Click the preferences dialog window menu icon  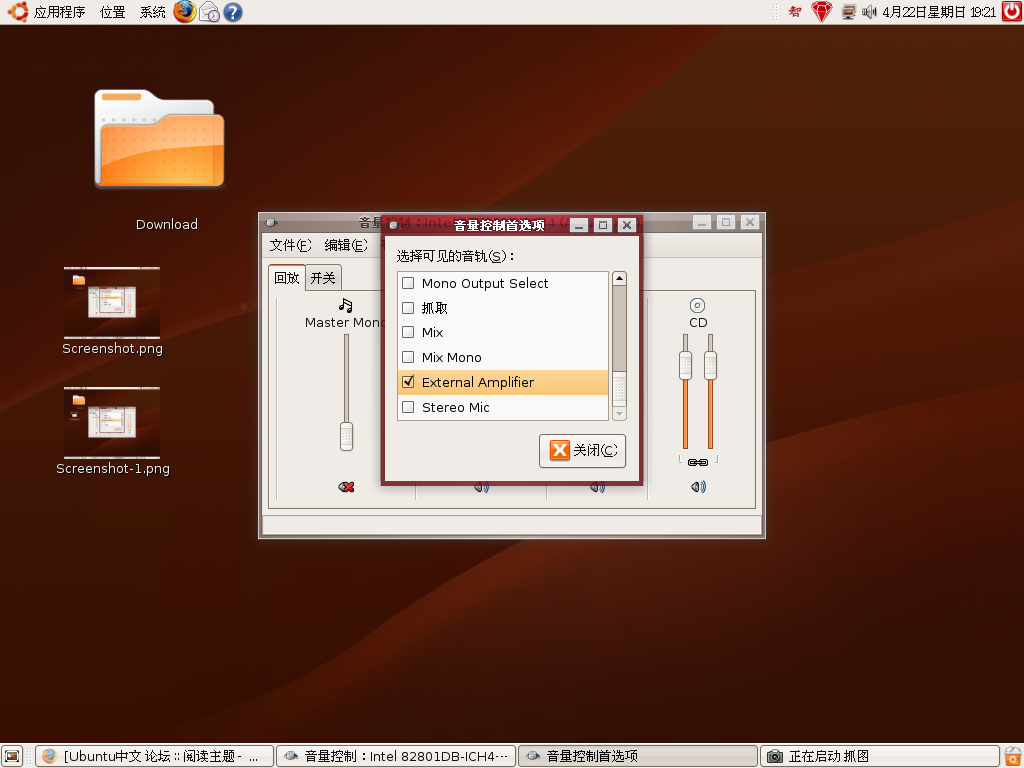(x=393, y=225)
